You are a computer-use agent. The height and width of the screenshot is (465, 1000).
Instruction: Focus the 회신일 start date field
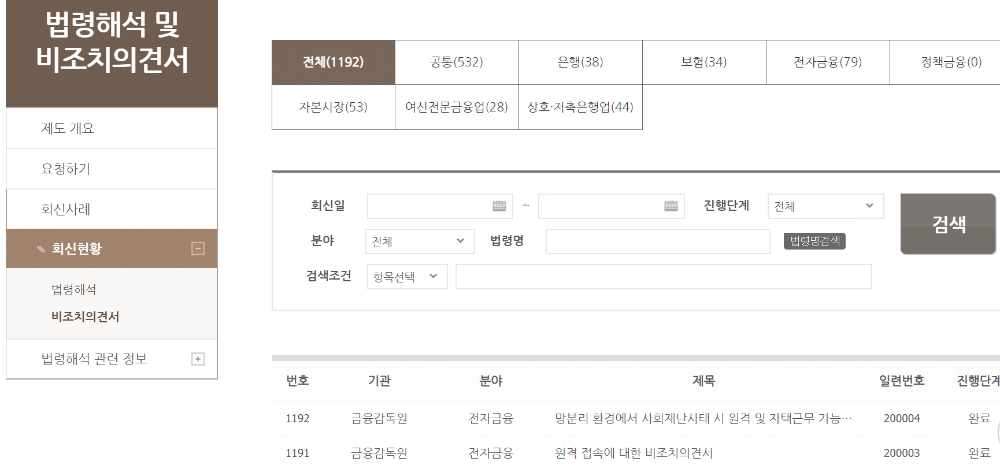439,206
